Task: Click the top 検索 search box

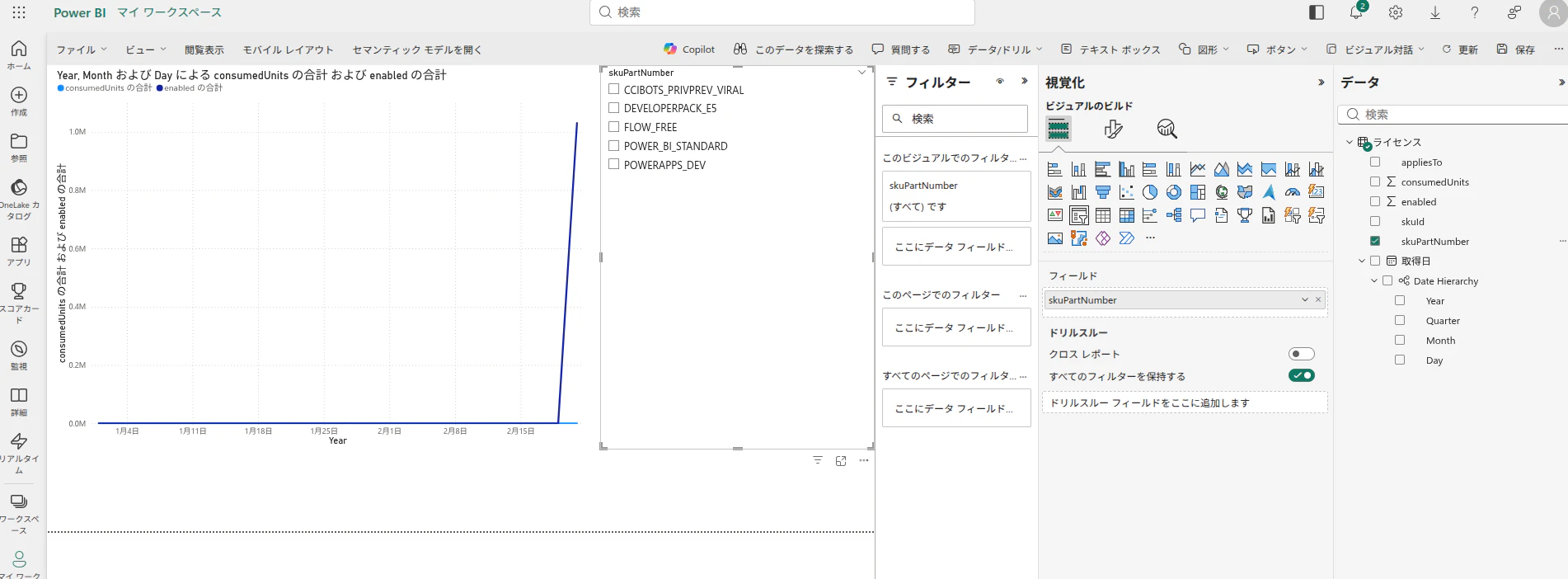Action: coord(782,12)
